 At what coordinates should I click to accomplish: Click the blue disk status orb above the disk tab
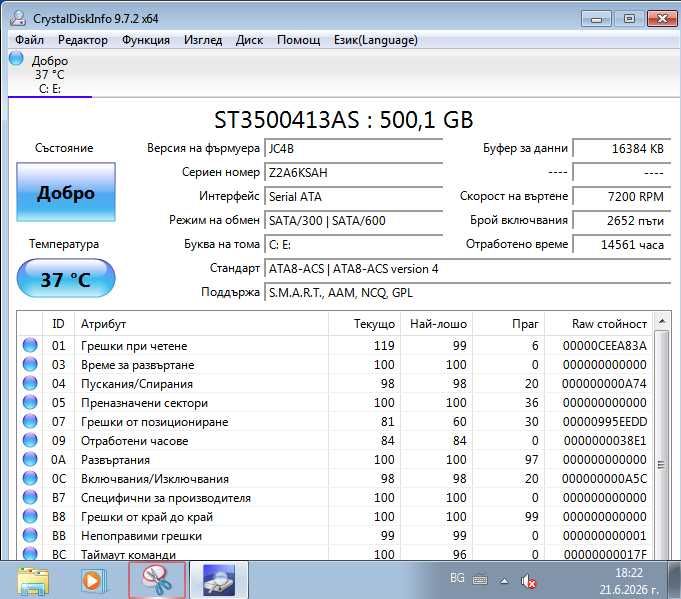click(16, 58)
